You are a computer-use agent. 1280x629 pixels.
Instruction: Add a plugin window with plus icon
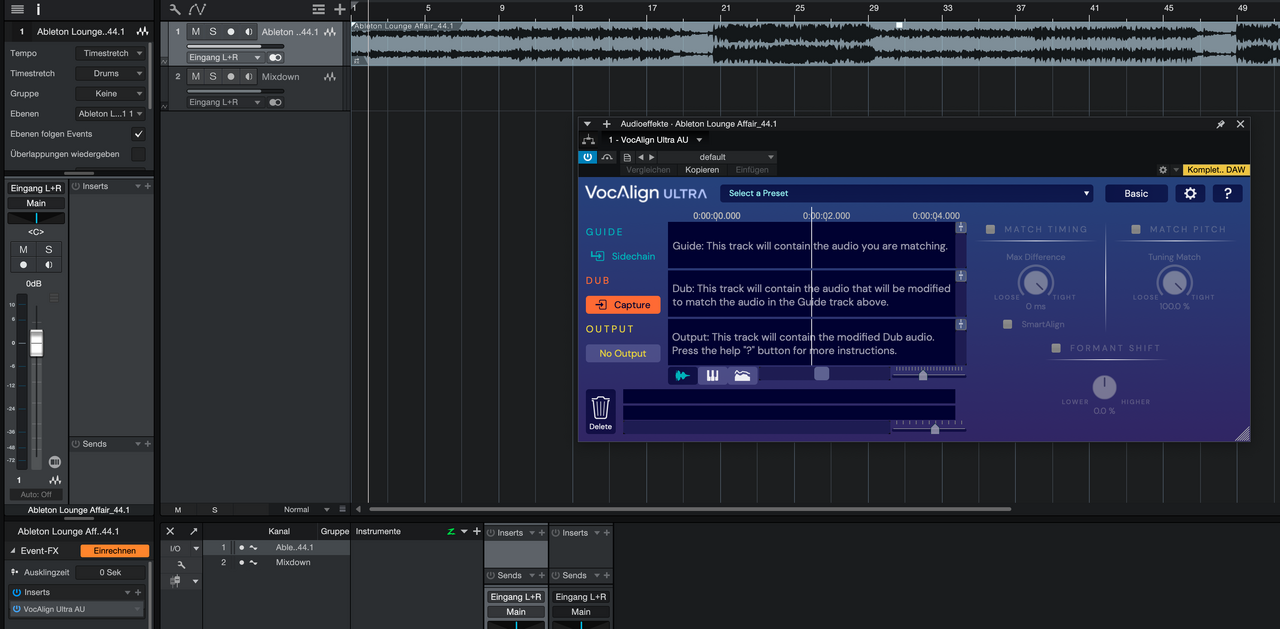click(x=606, y=124)
